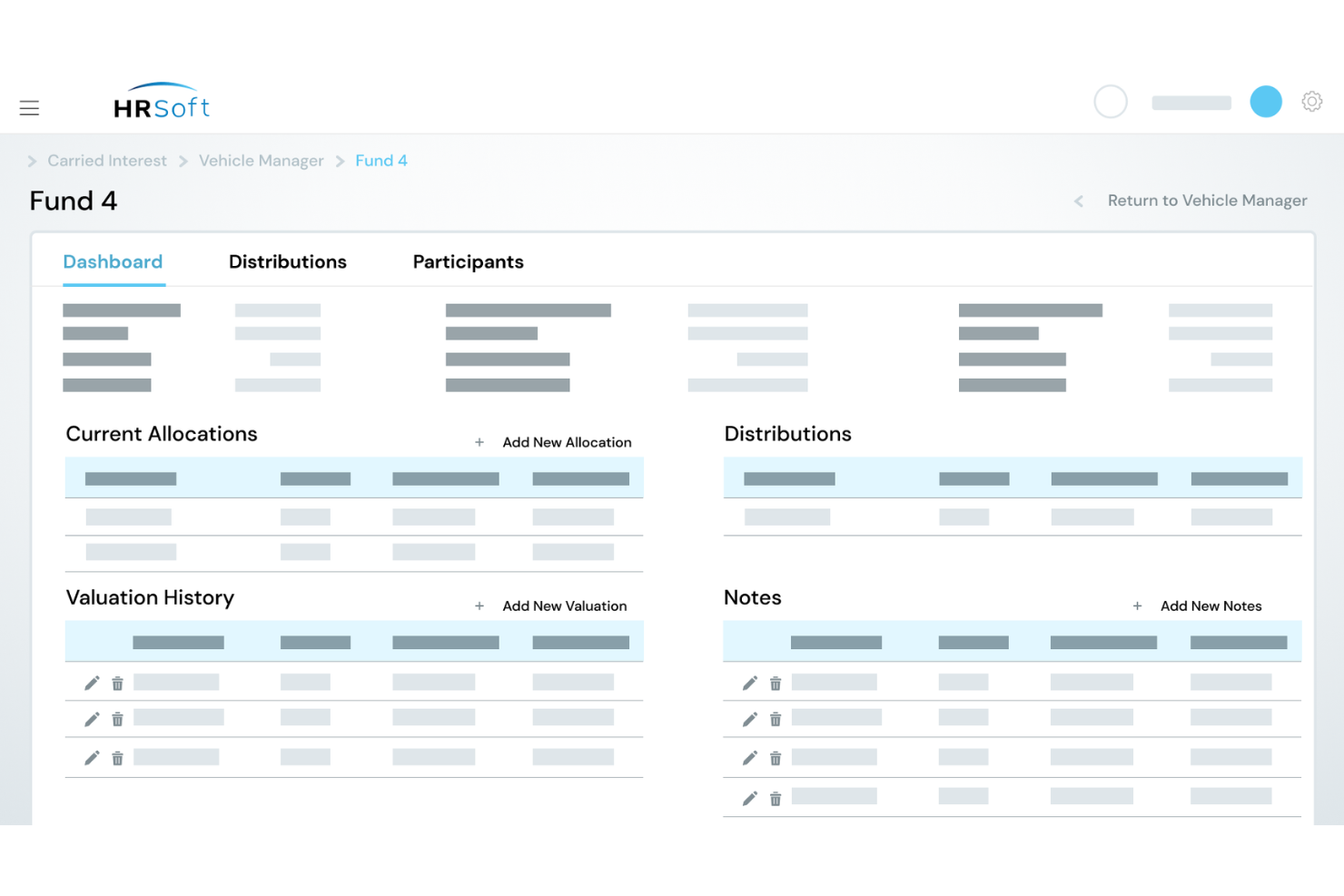Image resolution: width=1344 pixels, height=896 pixels.
Task: Click the plus icon beside Add New Valuation
Action: point(479,606)
